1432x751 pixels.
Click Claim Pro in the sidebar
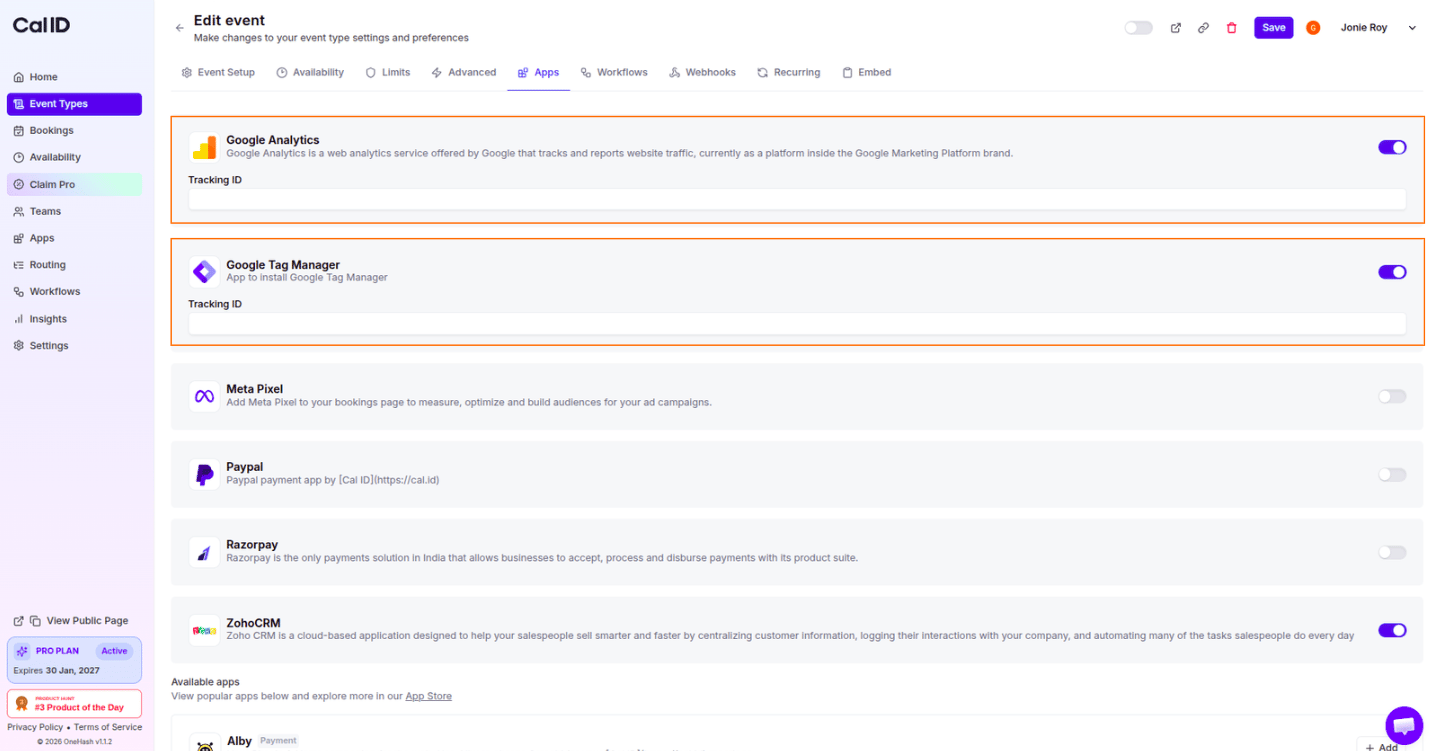point(74,184)
